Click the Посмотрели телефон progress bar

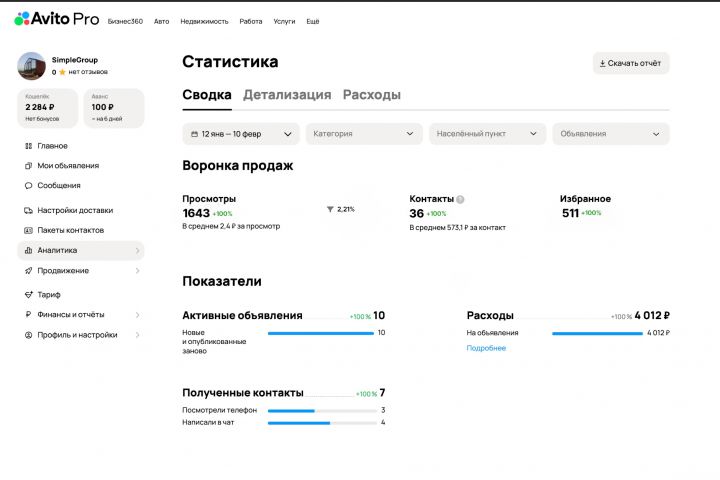[x=322, y=410]
